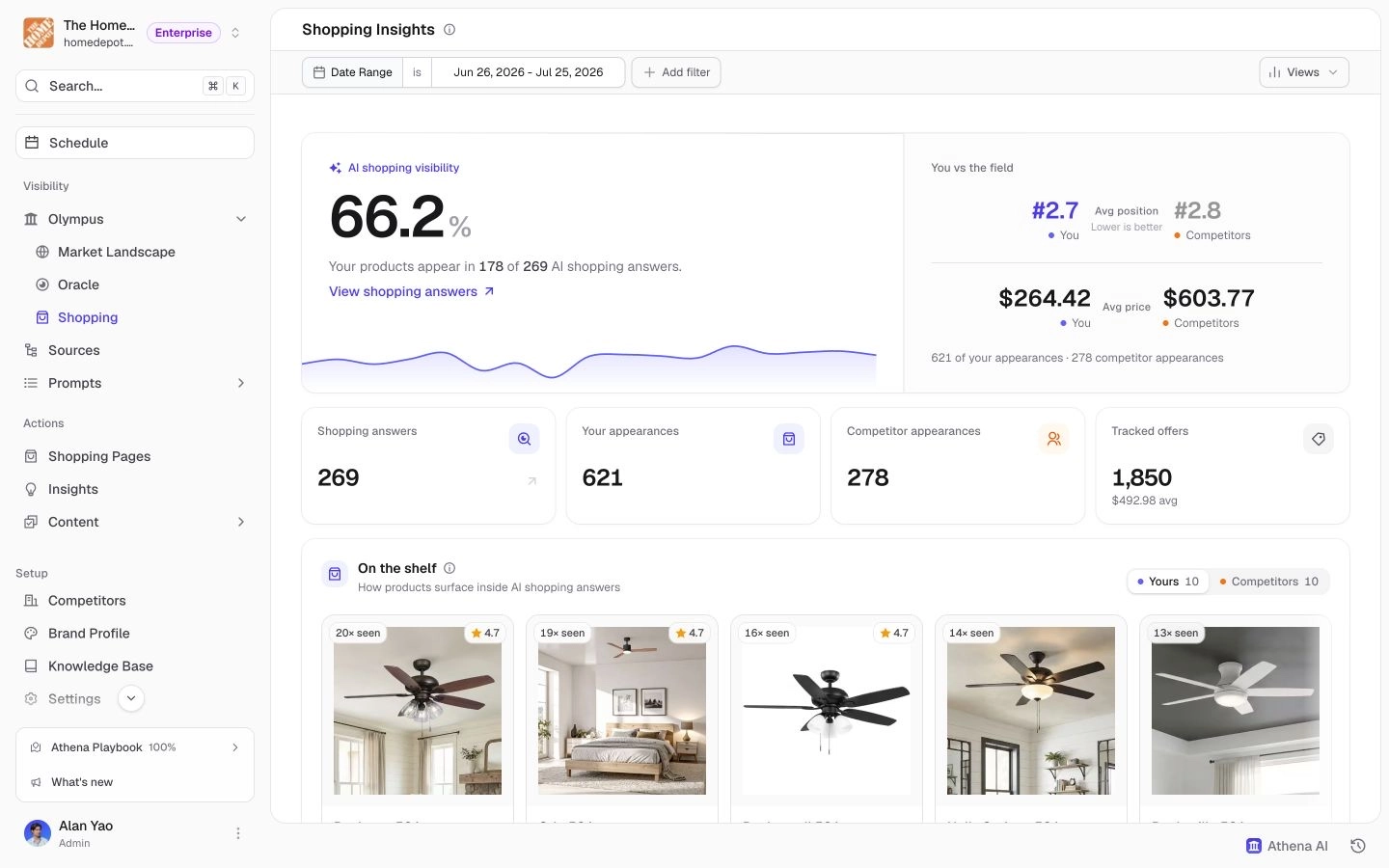This screenshot has height=868, width=1389.
Task: Open the Oracle page
Action: point(78,285)
